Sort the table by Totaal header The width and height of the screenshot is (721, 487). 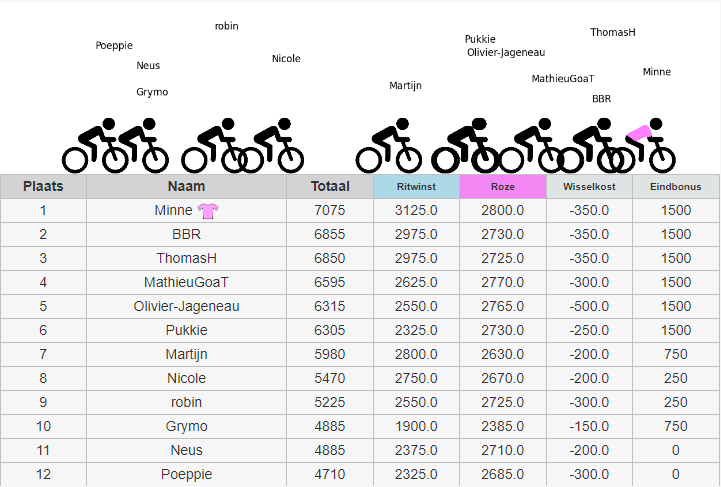point(329,186)
